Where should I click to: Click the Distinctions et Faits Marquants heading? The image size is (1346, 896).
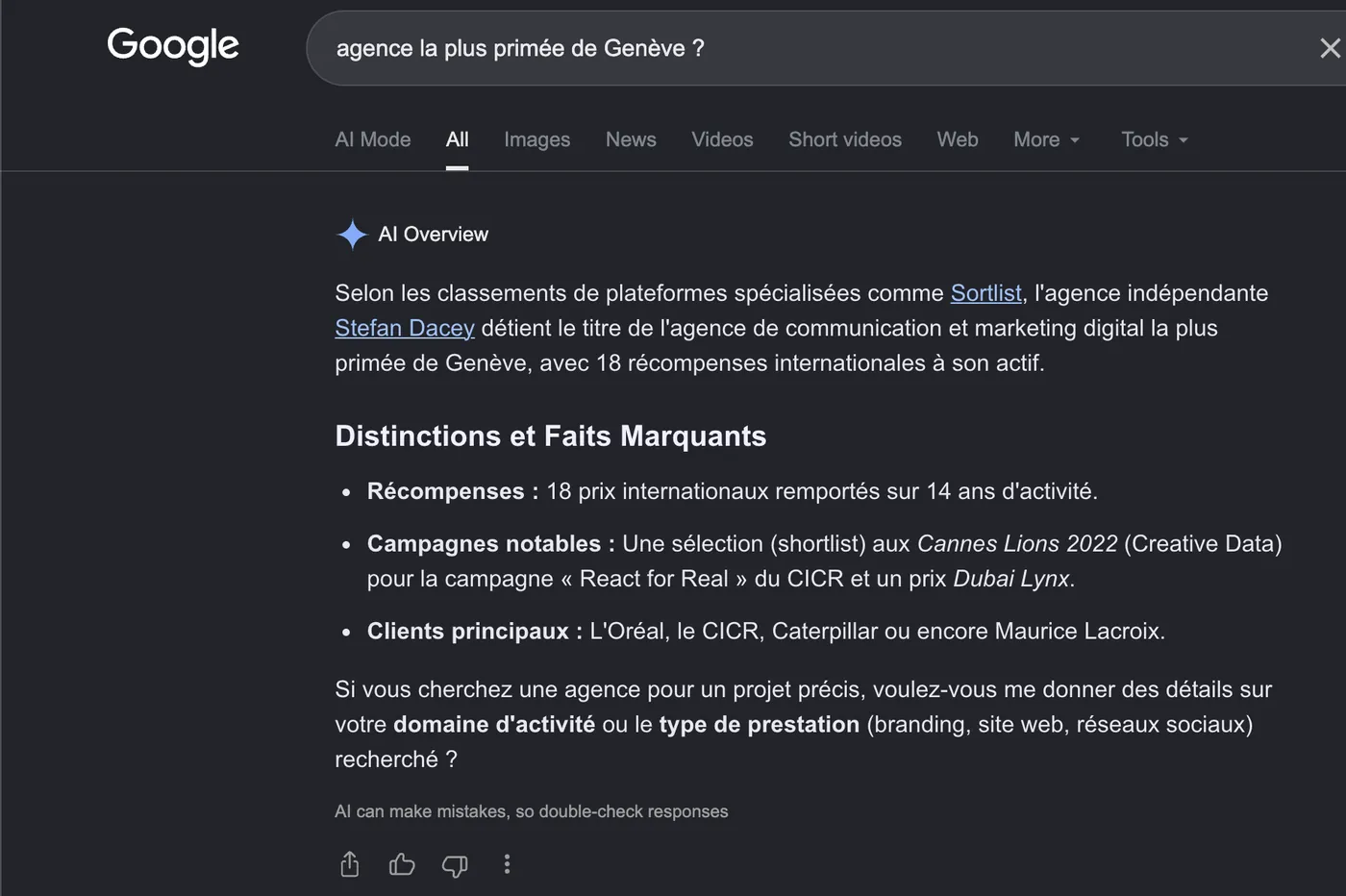[550, 436]
